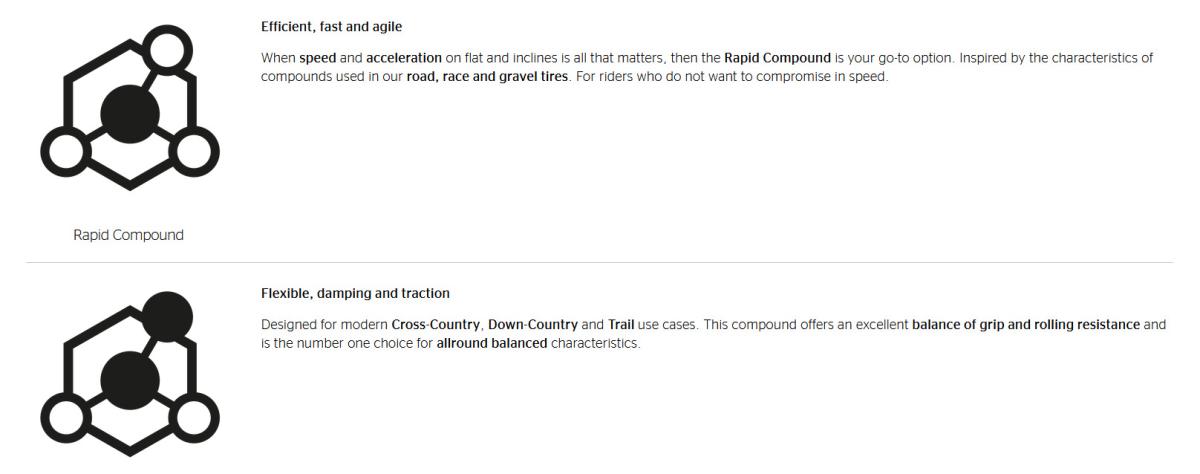Image resolution: width=1200 pixels, height=474 pixels.
Task: Click the bold 'Cross-Country' text
Action: 437,326
